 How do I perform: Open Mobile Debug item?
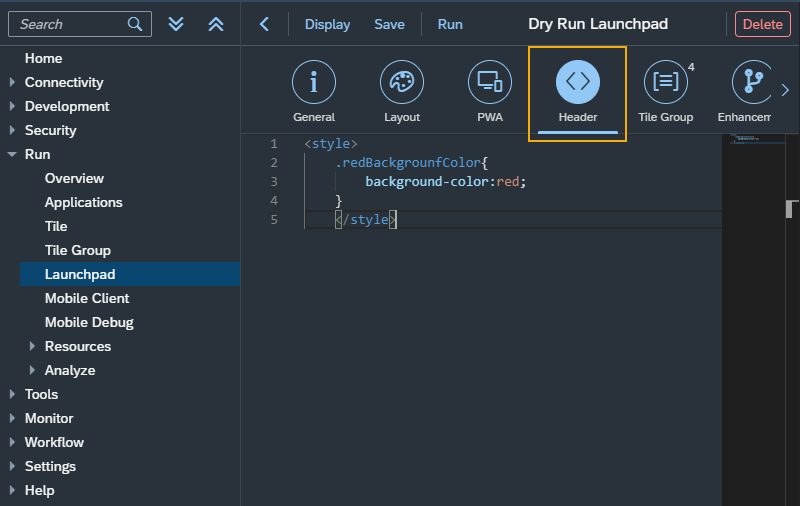(89, 322)
